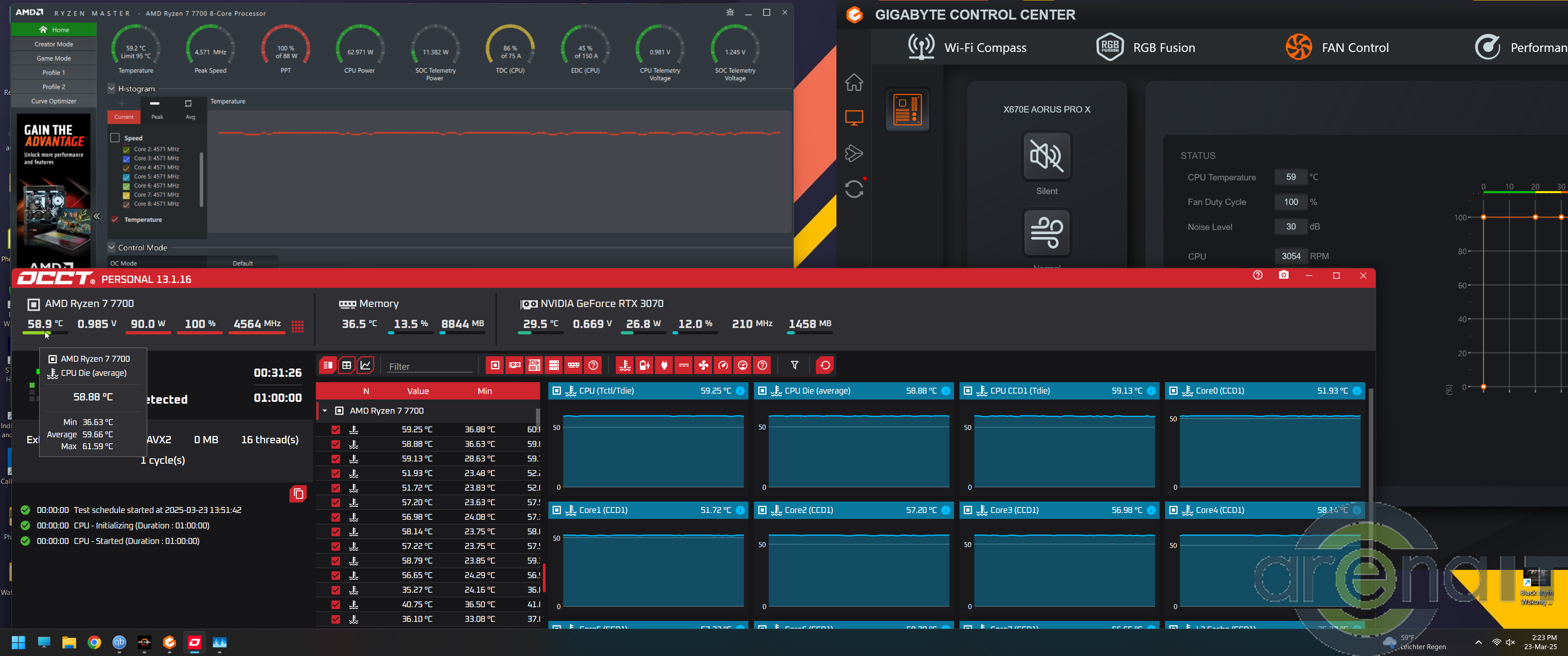
Task: Select the Silent fan mode icon
Action: [x=1047, y=156]
